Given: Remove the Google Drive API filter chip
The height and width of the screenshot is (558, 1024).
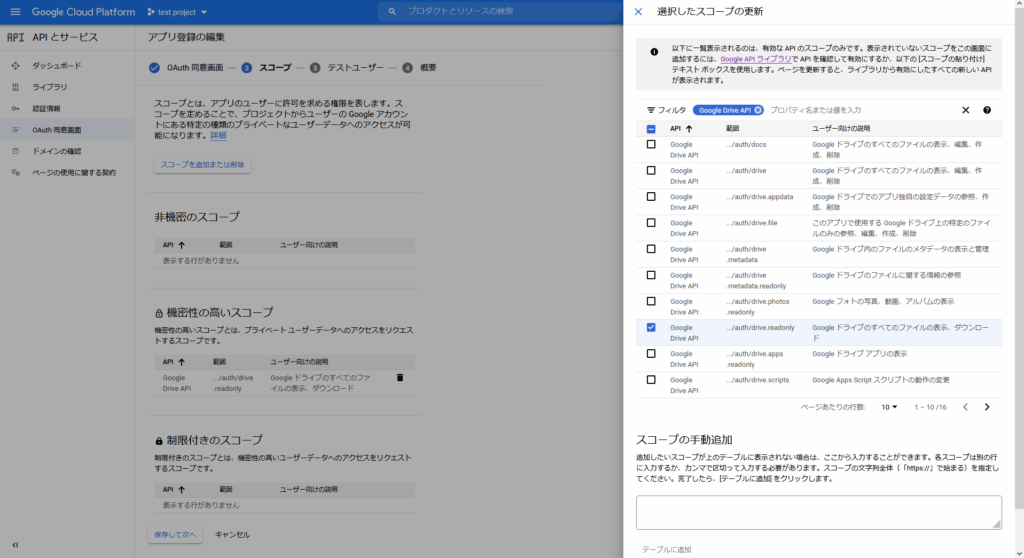Looking at the screenshot, I should pos(758,110).
